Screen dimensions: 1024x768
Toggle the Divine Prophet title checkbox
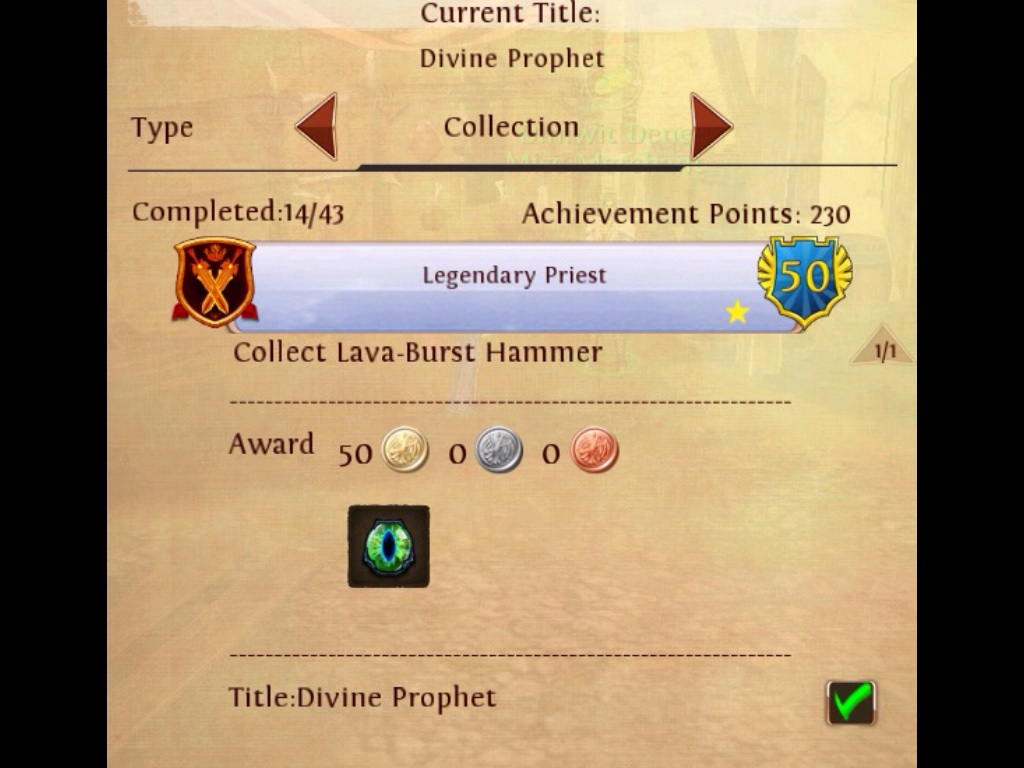click(x=851, y=703)
